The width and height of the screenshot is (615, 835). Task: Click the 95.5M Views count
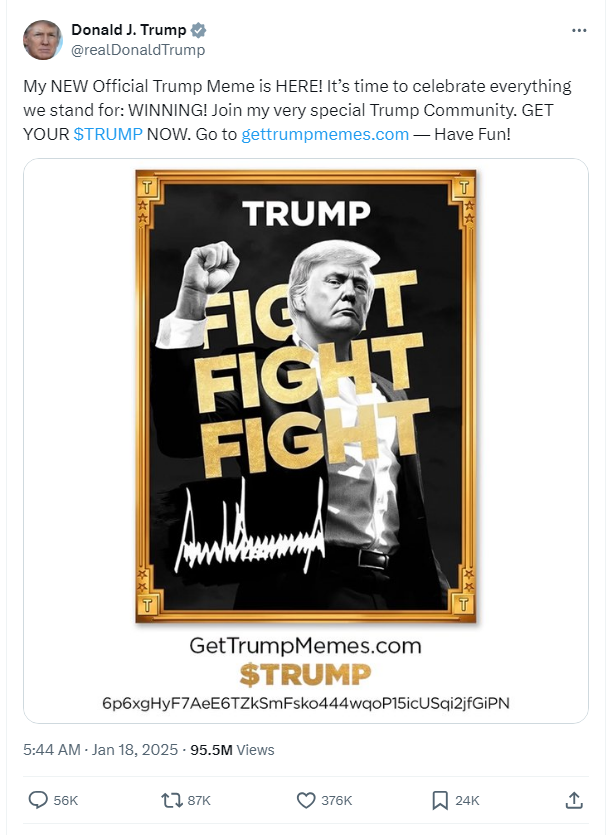click(232, 749)
